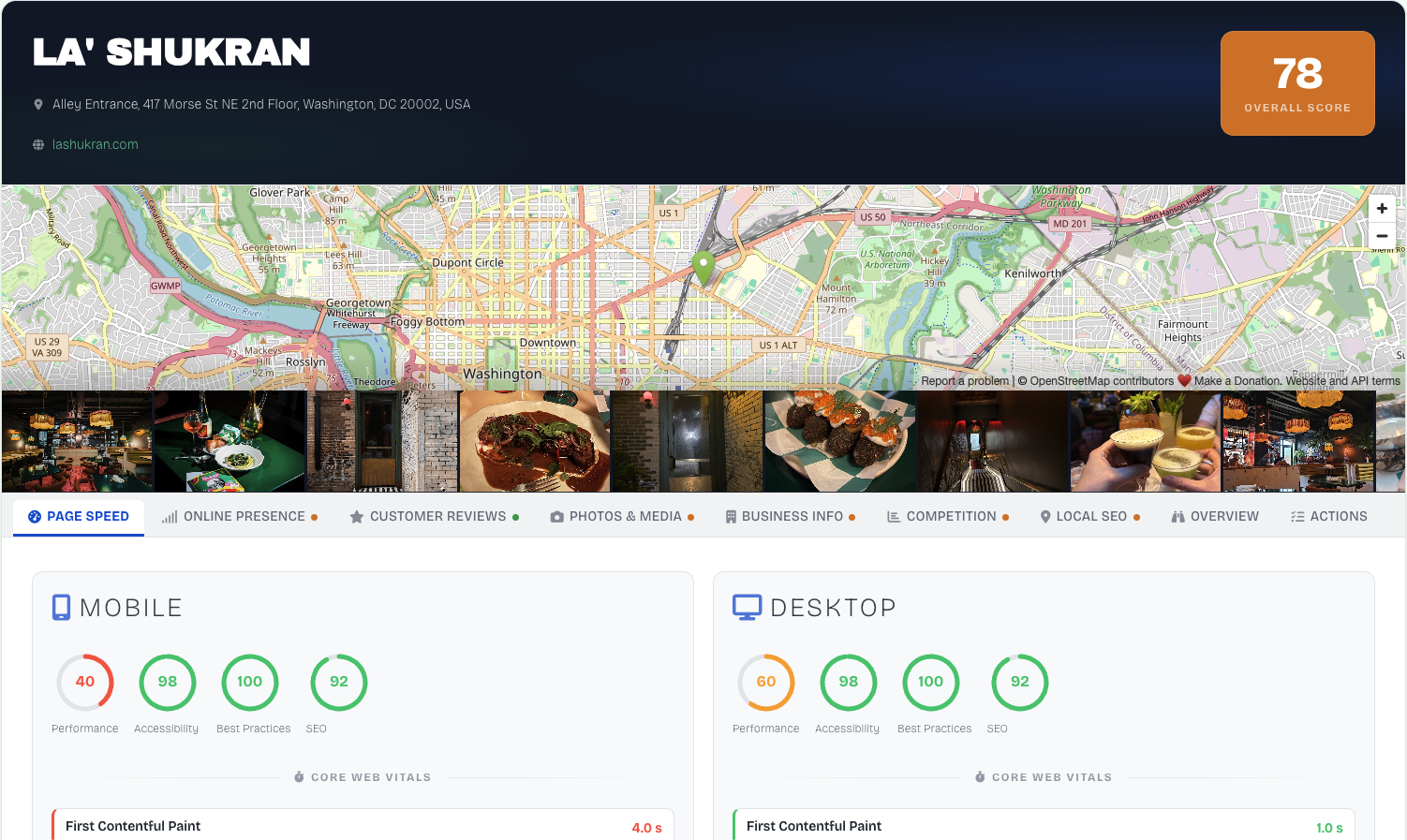Open the photo of meat dish with red sauce
This screenshot has width=1407, height=840.
535,441
